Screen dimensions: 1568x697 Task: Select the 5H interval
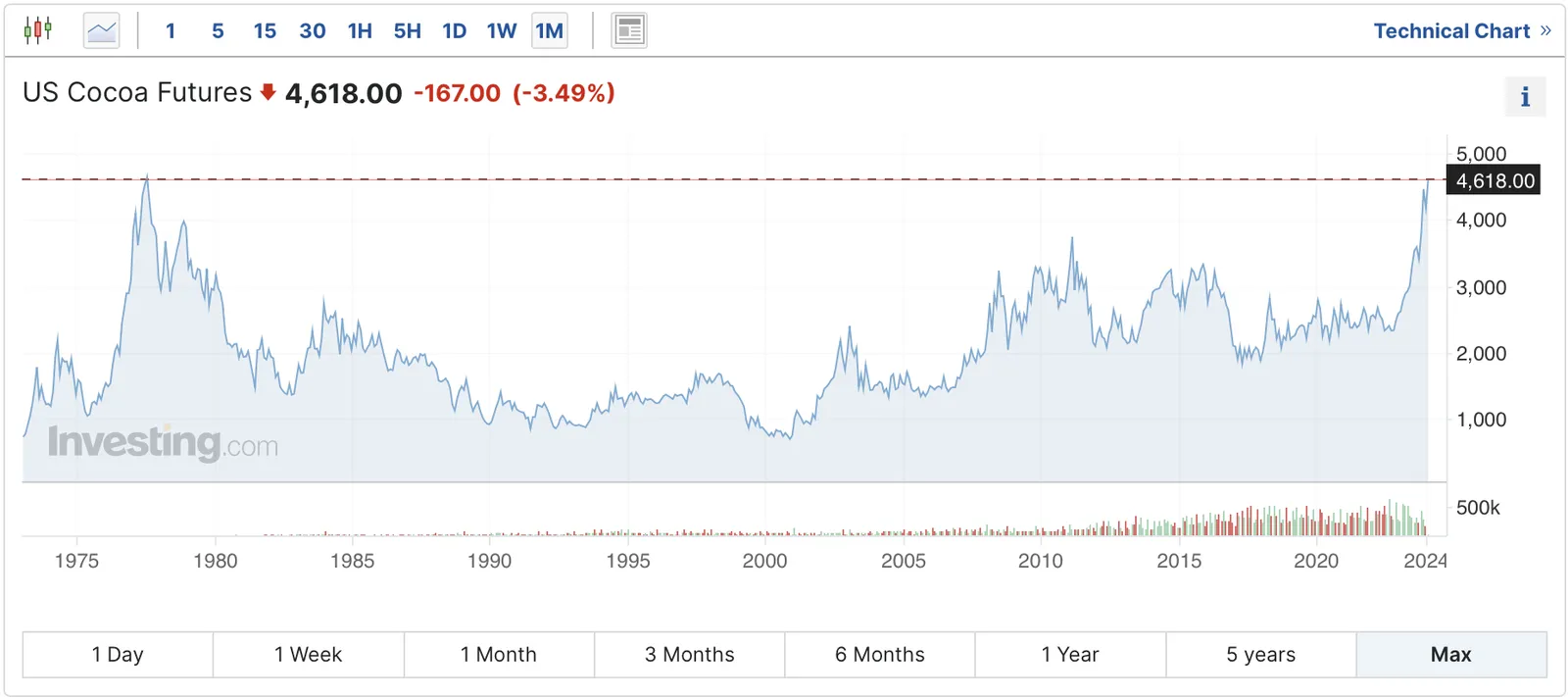click(408, 31)
